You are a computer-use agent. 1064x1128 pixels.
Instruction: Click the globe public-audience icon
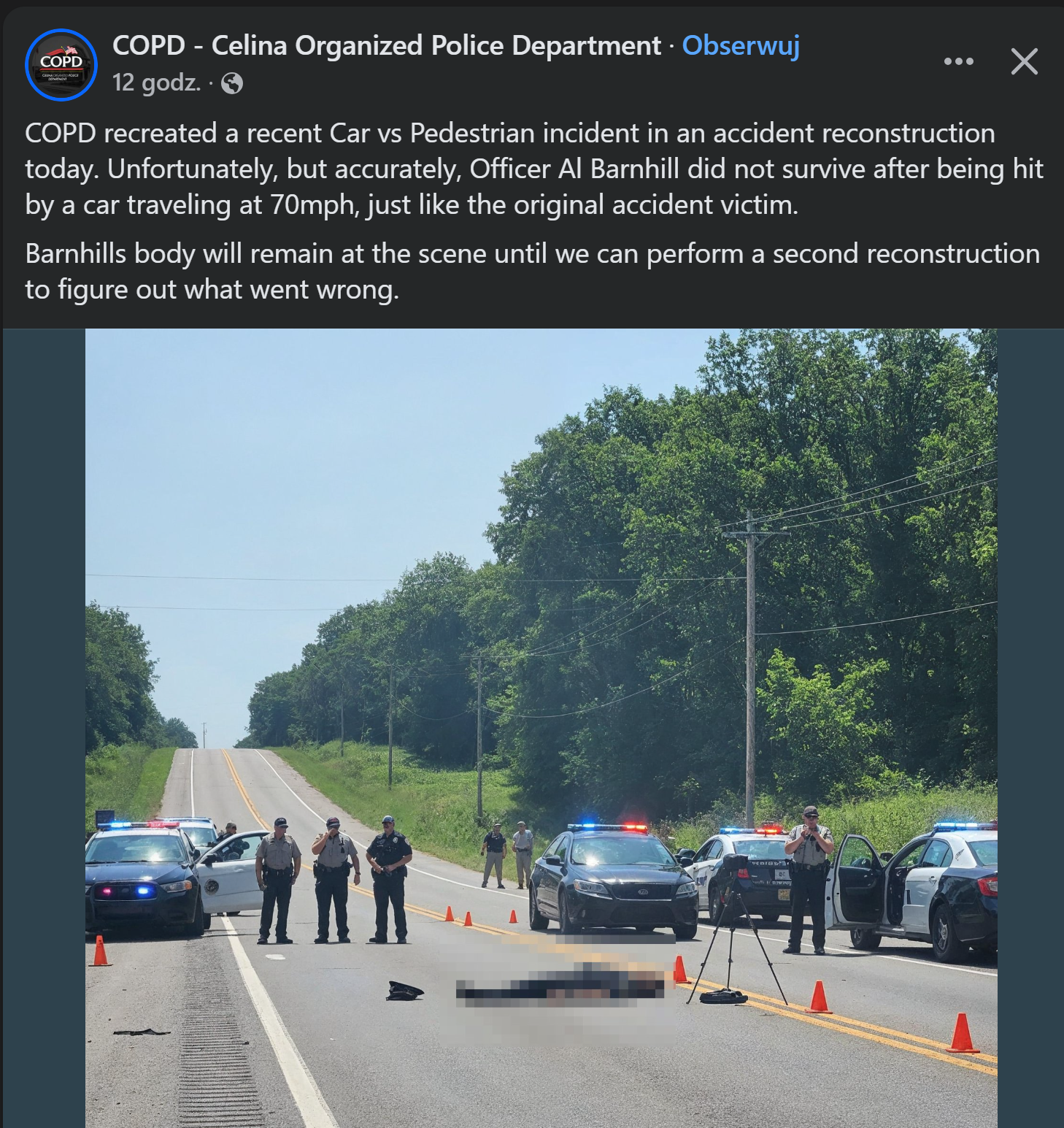(x=232, y=83)
